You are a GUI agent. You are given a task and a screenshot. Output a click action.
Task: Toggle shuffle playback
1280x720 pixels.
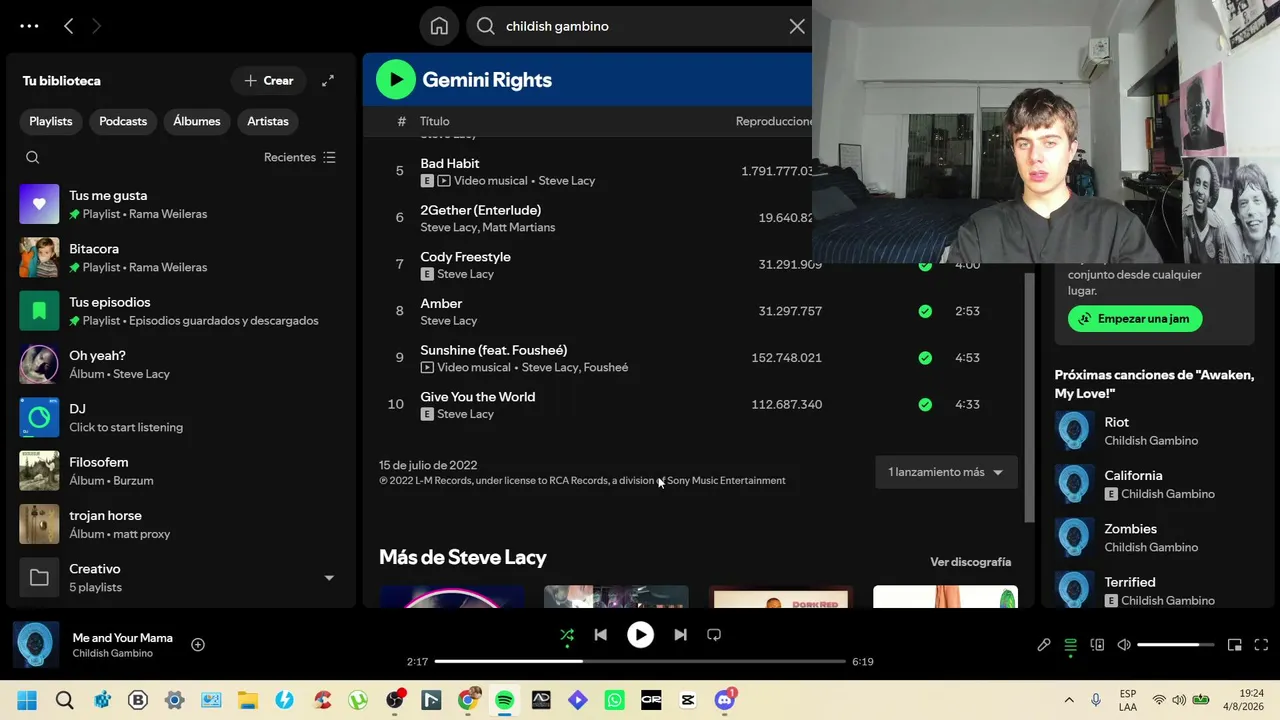[567, 635]
